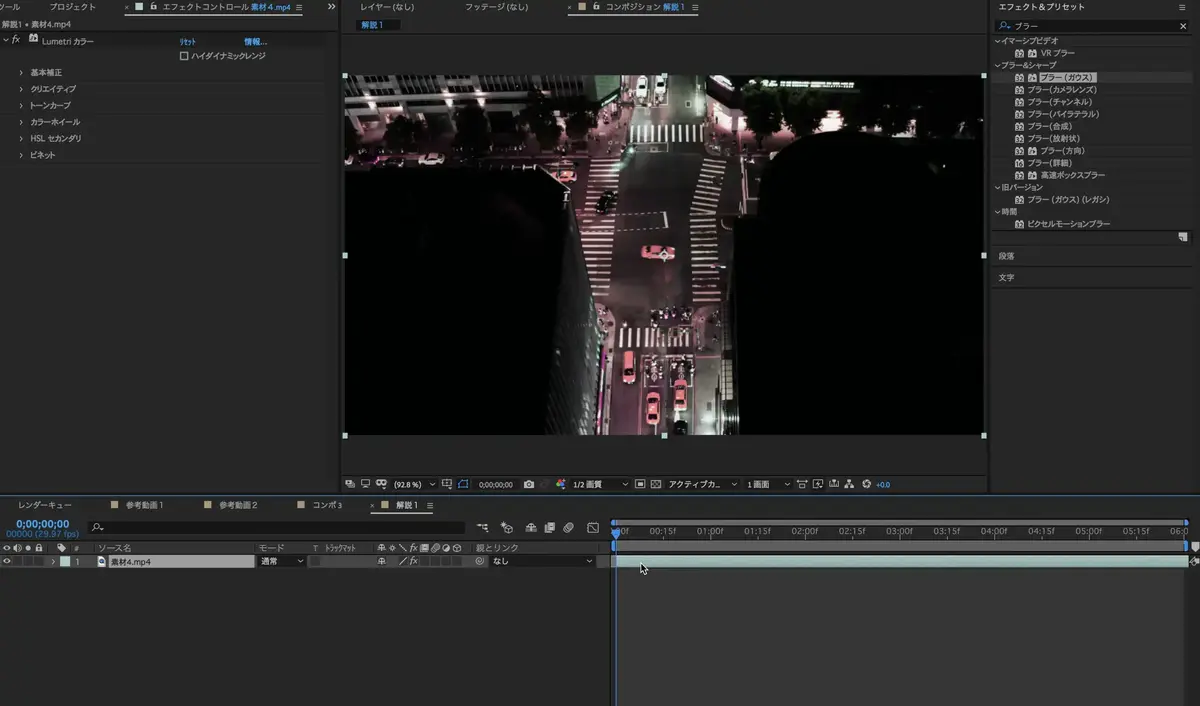Clear the effects search field
This screenshot has width=1200, height=706.
tap(1182, 25)
